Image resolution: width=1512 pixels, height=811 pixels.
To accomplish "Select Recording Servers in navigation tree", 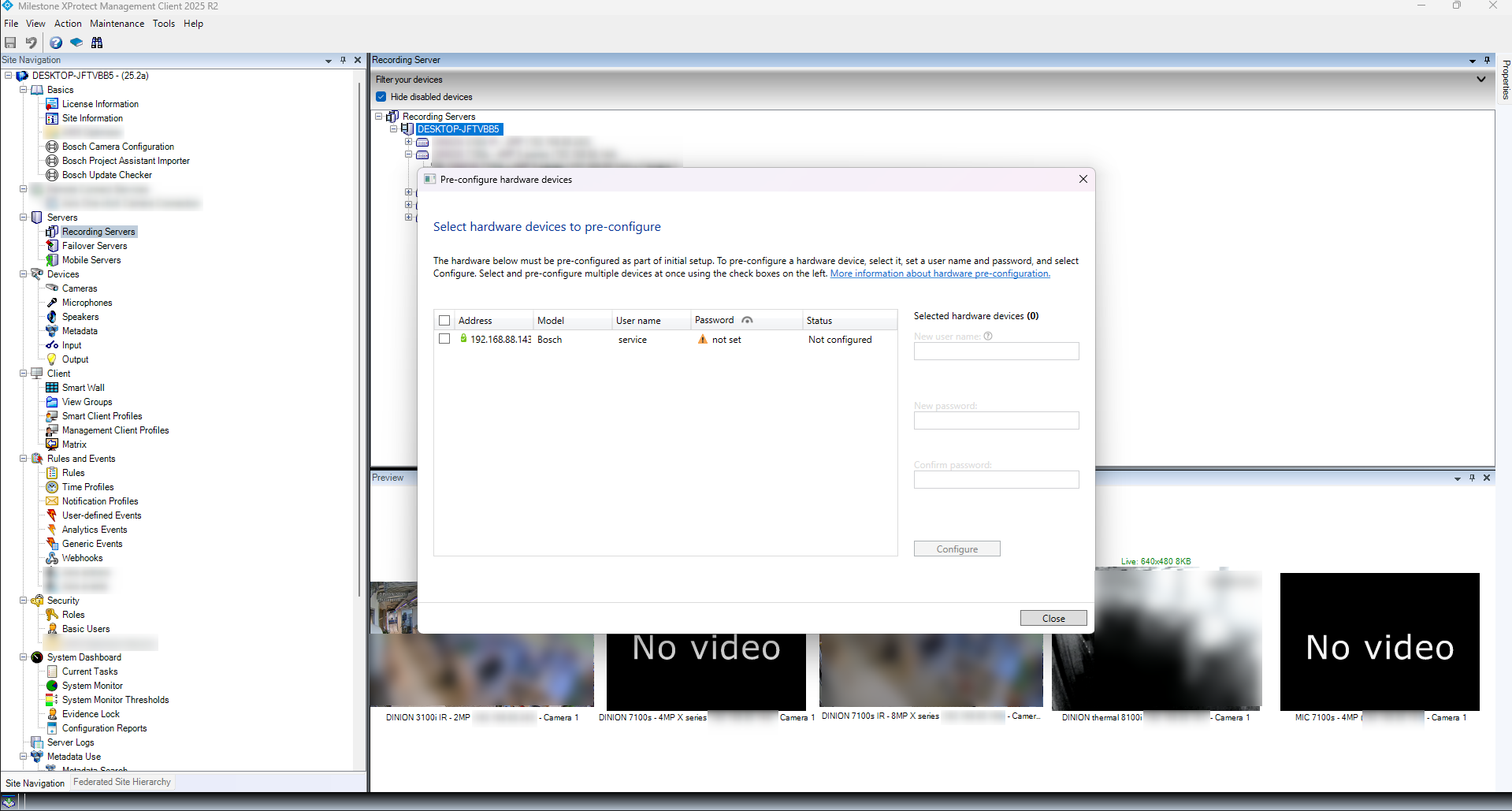I will tap(98, 232).
